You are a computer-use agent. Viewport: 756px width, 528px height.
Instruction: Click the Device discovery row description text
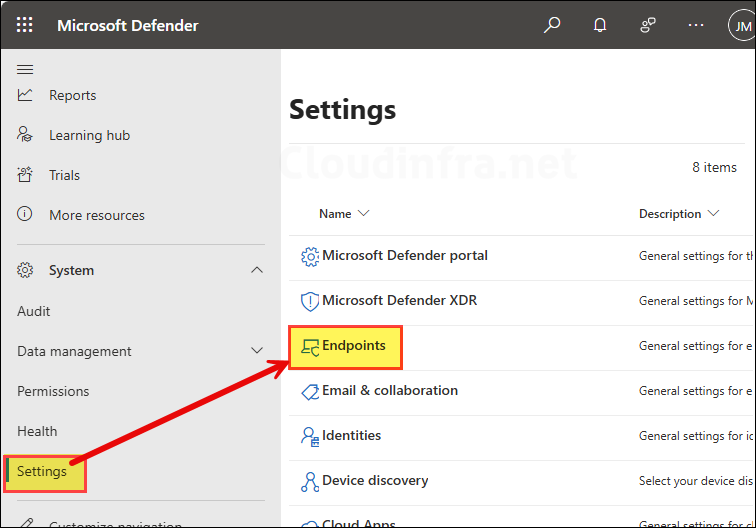pos(696,481)
